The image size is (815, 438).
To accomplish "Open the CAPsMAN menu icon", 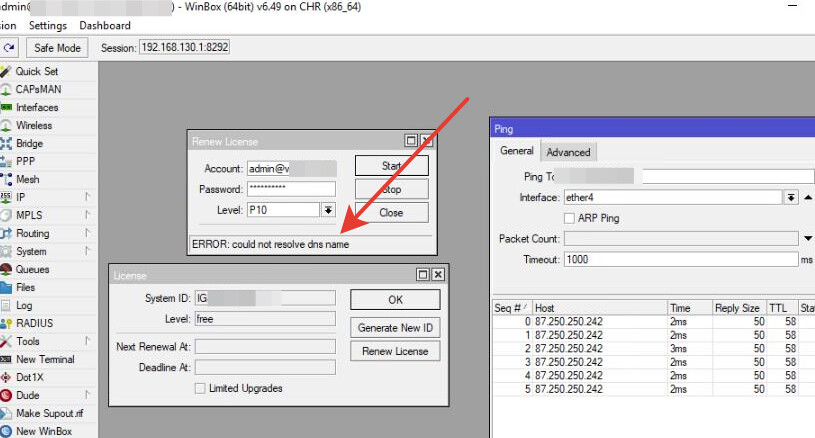I will tap(6, 89).
